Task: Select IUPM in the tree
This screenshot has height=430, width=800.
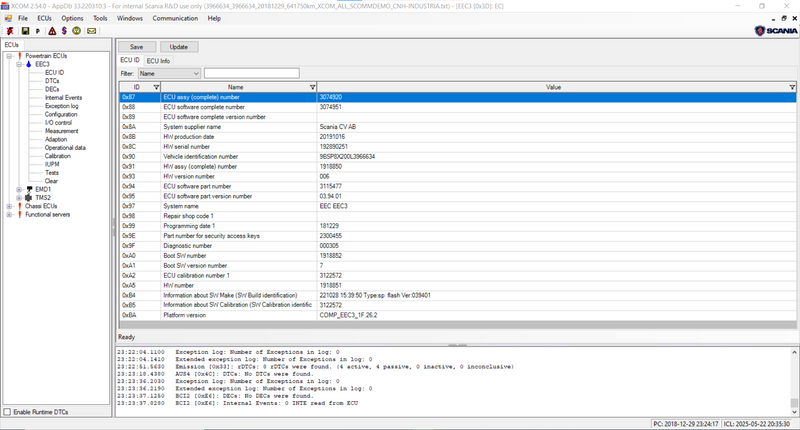Action: [x=52, y=164]
